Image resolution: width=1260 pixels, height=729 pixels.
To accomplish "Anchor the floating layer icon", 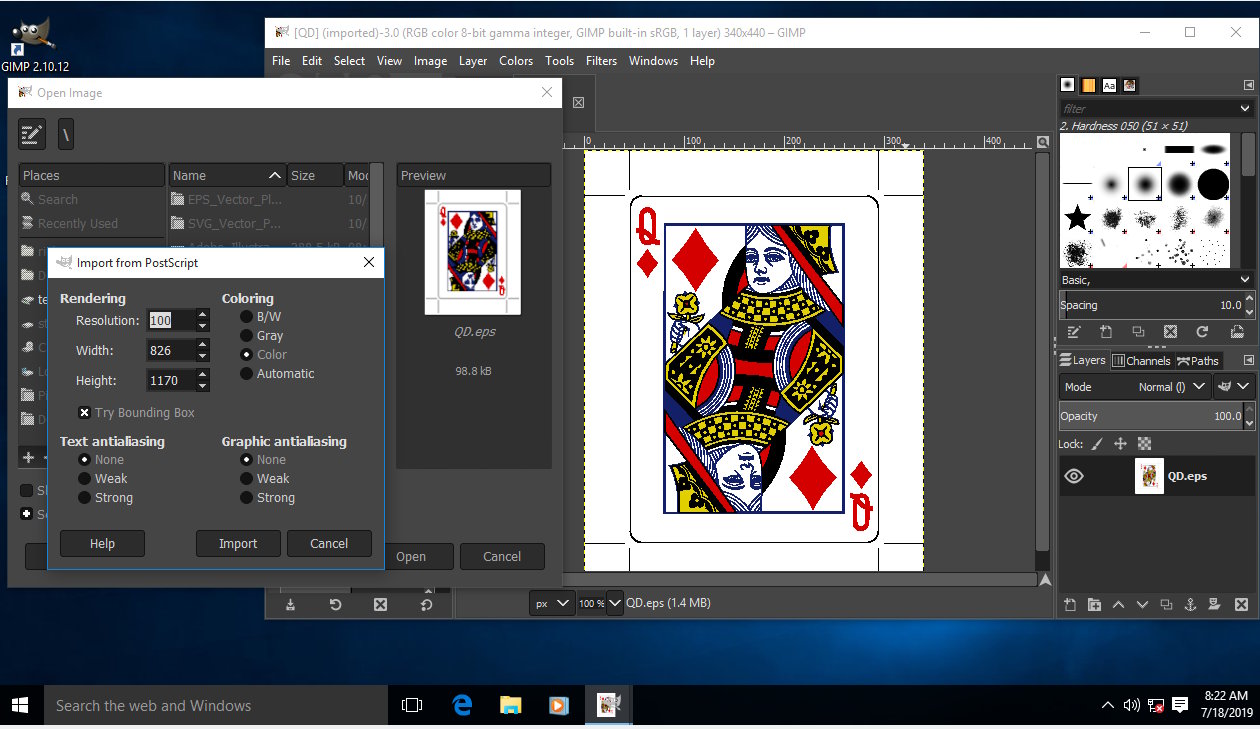I will point(1190,604).
